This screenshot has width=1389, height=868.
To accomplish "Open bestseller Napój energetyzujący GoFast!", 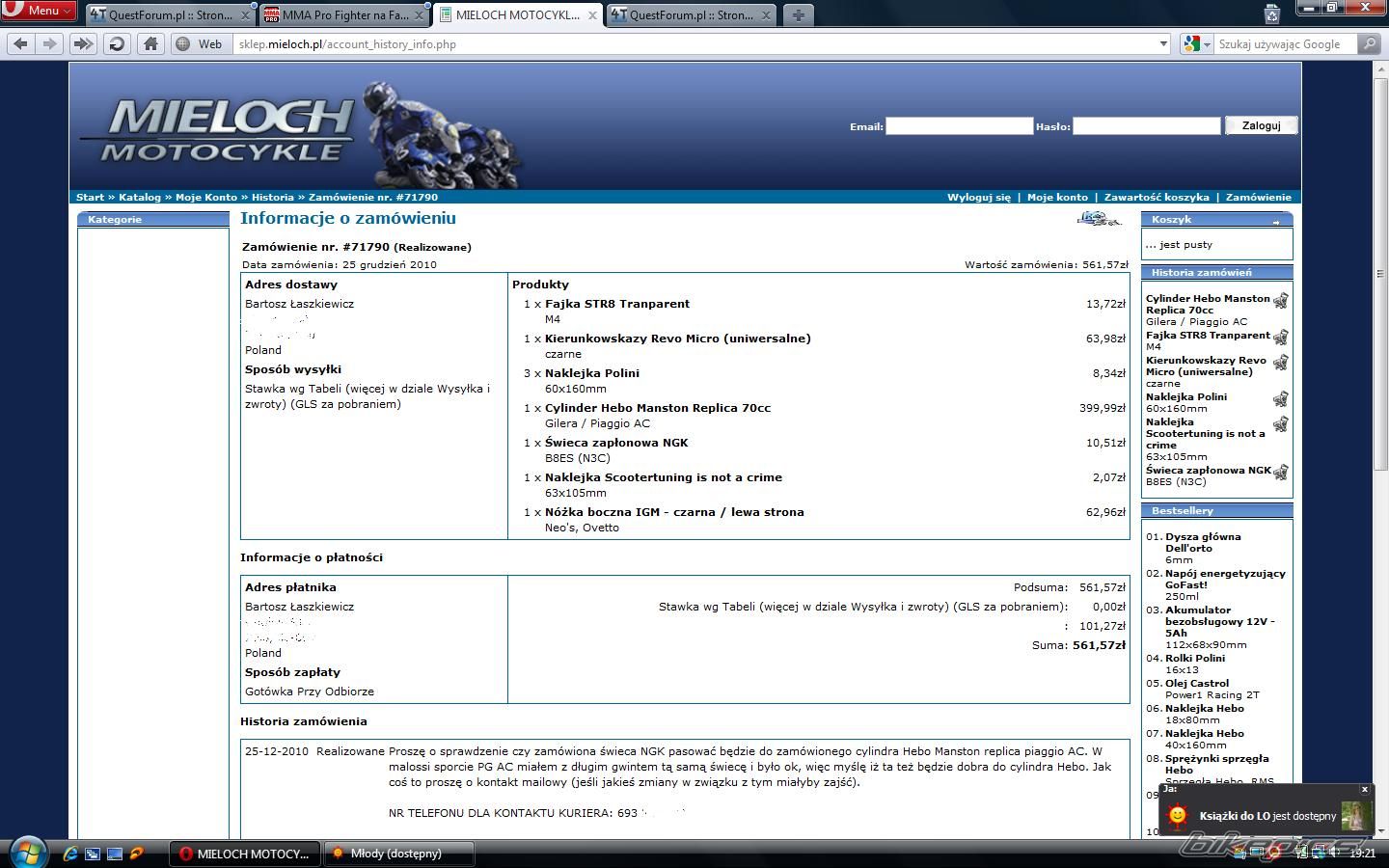I will click(1225, 579).
